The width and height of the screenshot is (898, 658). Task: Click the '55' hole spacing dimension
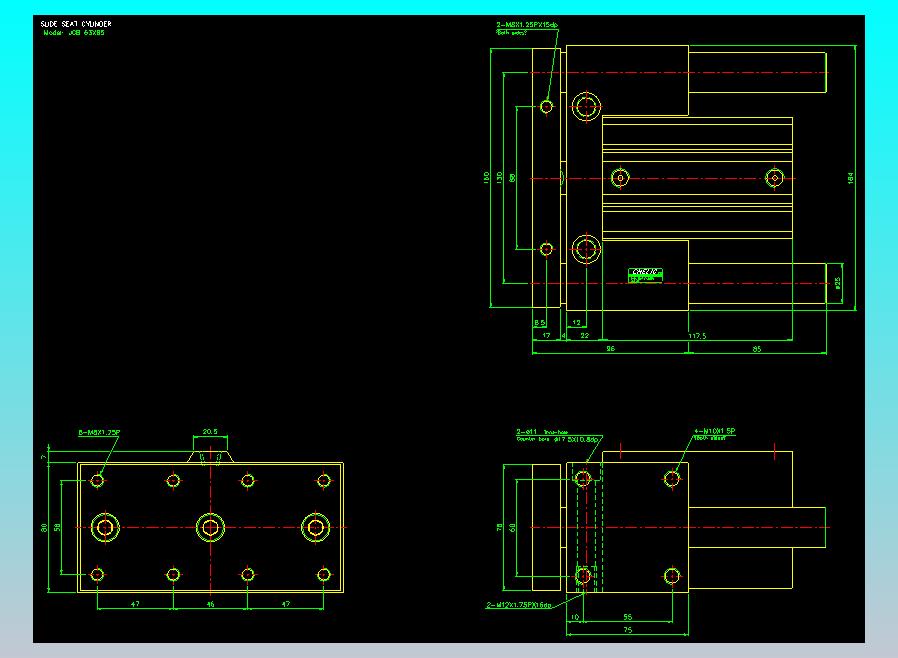(628, 617)
